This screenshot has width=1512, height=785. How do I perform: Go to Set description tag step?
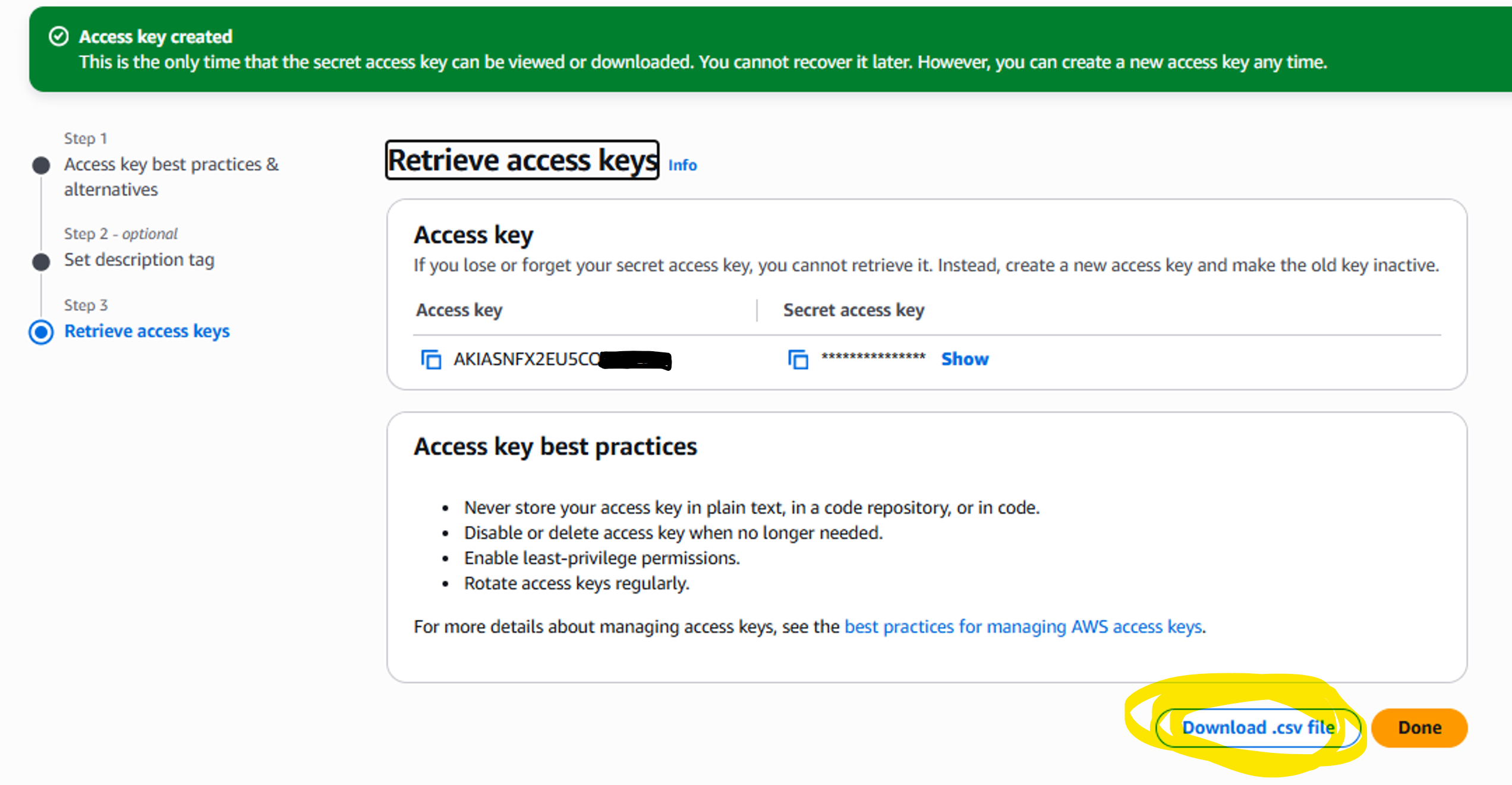pyautogui.click(x=139, y=260)
